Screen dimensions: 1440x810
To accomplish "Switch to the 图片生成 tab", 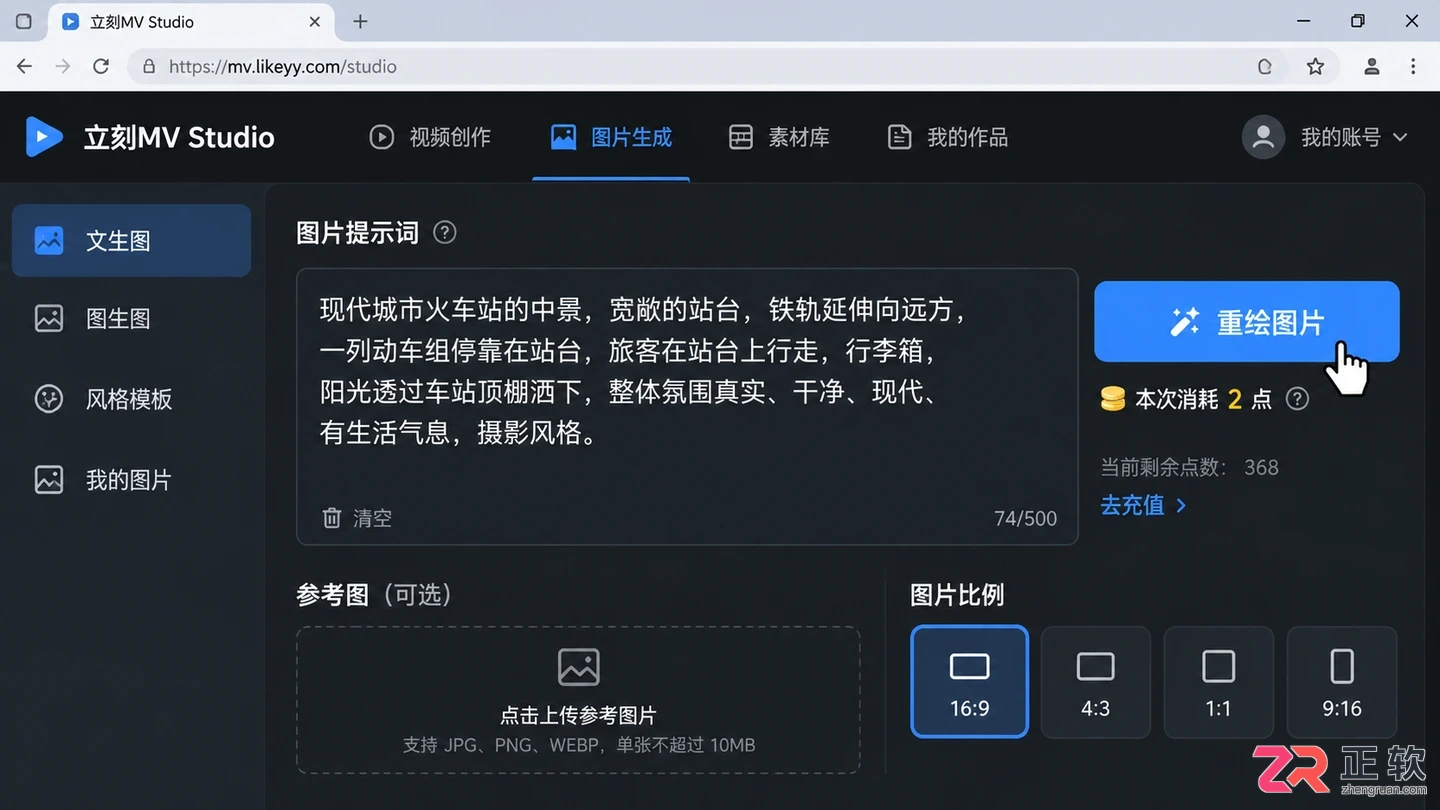I will [611, 137].
